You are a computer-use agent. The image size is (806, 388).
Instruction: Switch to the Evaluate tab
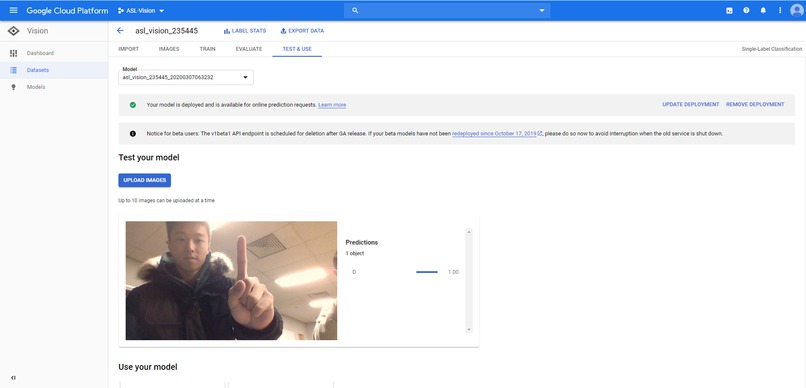coord(249,49)
